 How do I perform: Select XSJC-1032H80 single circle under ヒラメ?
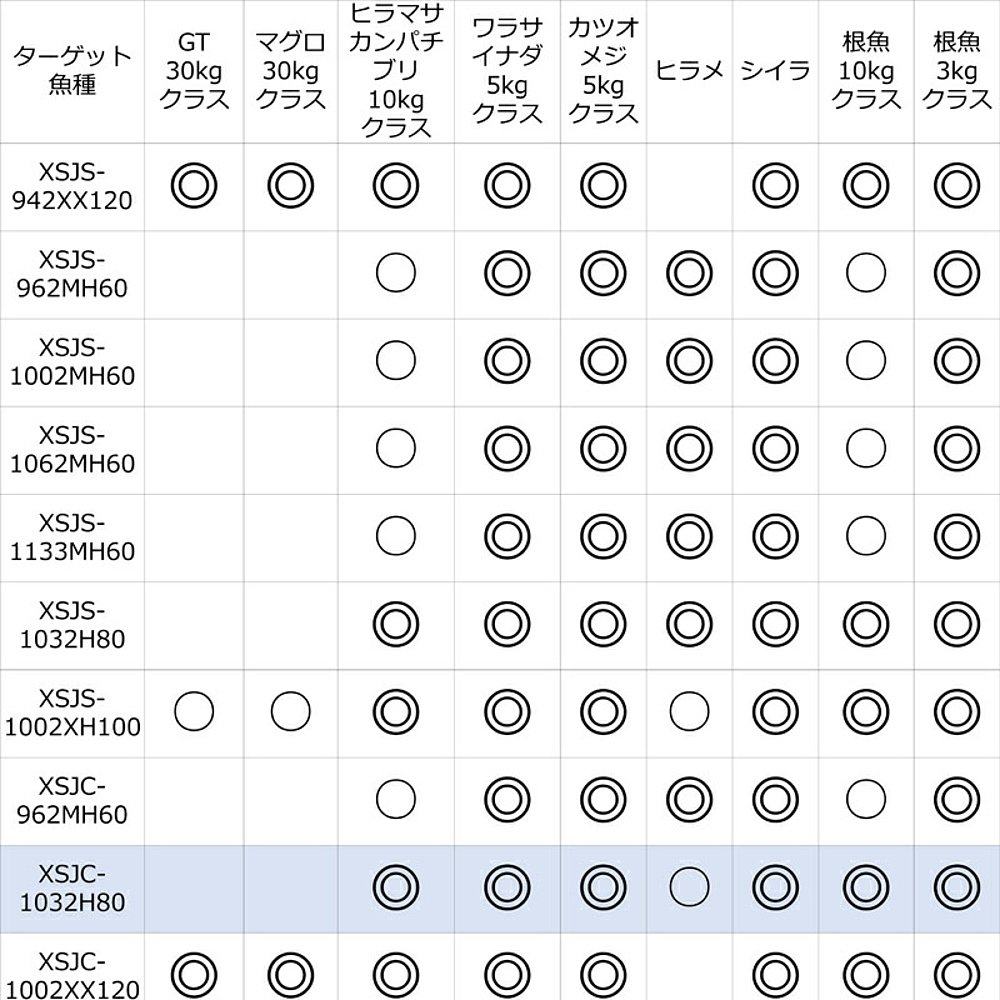click(689, 887)
